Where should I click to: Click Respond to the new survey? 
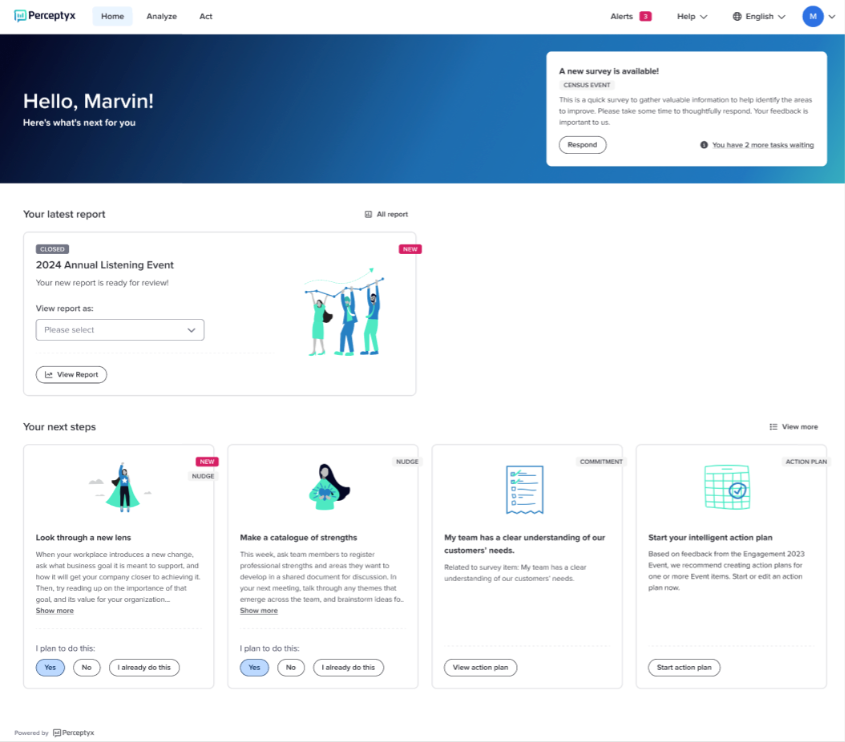coord(582,145)
